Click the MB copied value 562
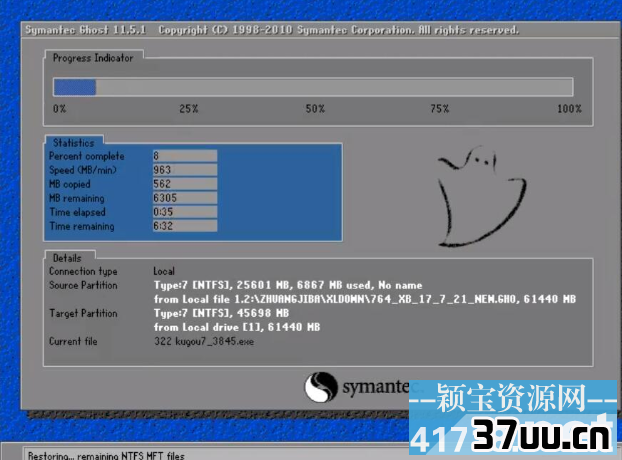622x460 pixels. [x=185, y=184]
